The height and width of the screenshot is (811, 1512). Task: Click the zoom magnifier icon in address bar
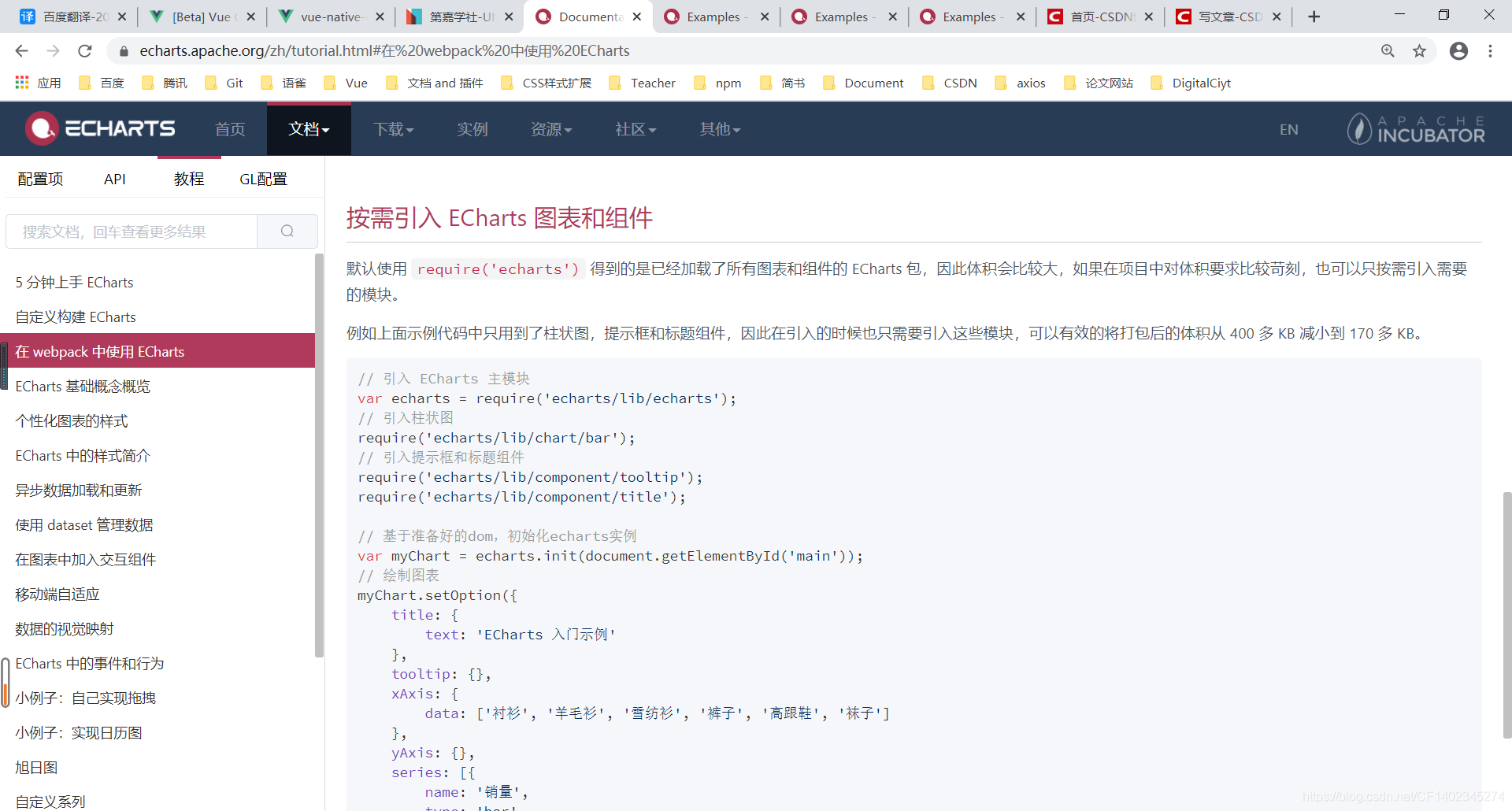point(1388,51)
